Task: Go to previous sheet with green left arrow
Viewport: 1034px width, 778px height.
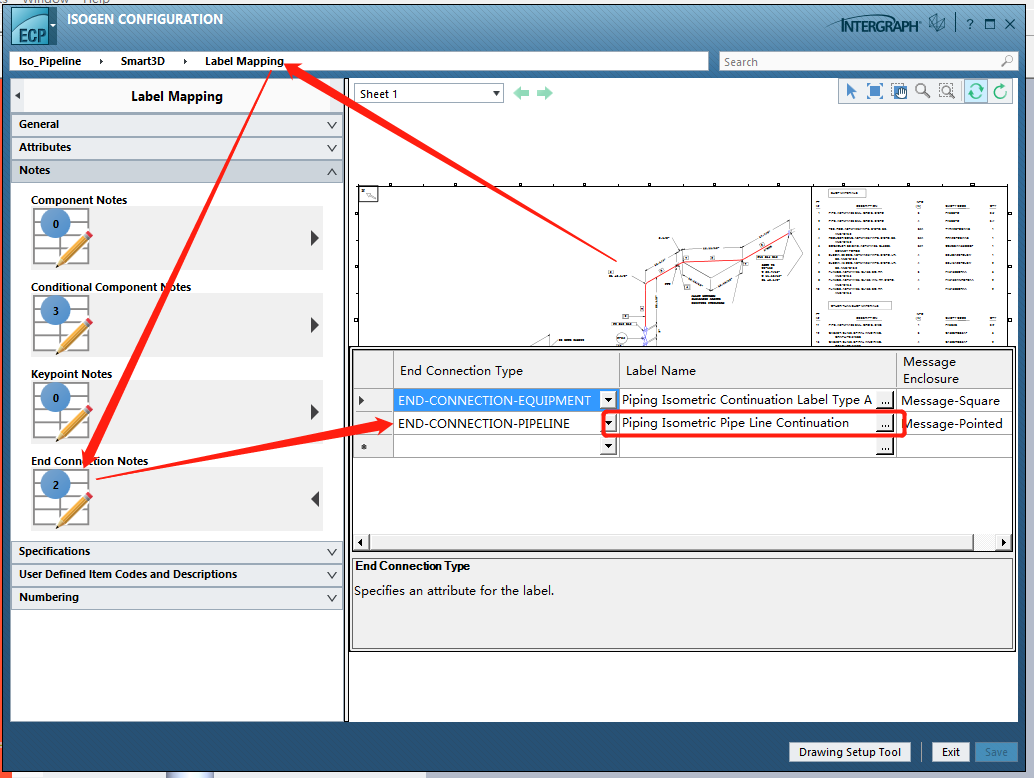Action: pyautogui.click(x=521, y=93)
